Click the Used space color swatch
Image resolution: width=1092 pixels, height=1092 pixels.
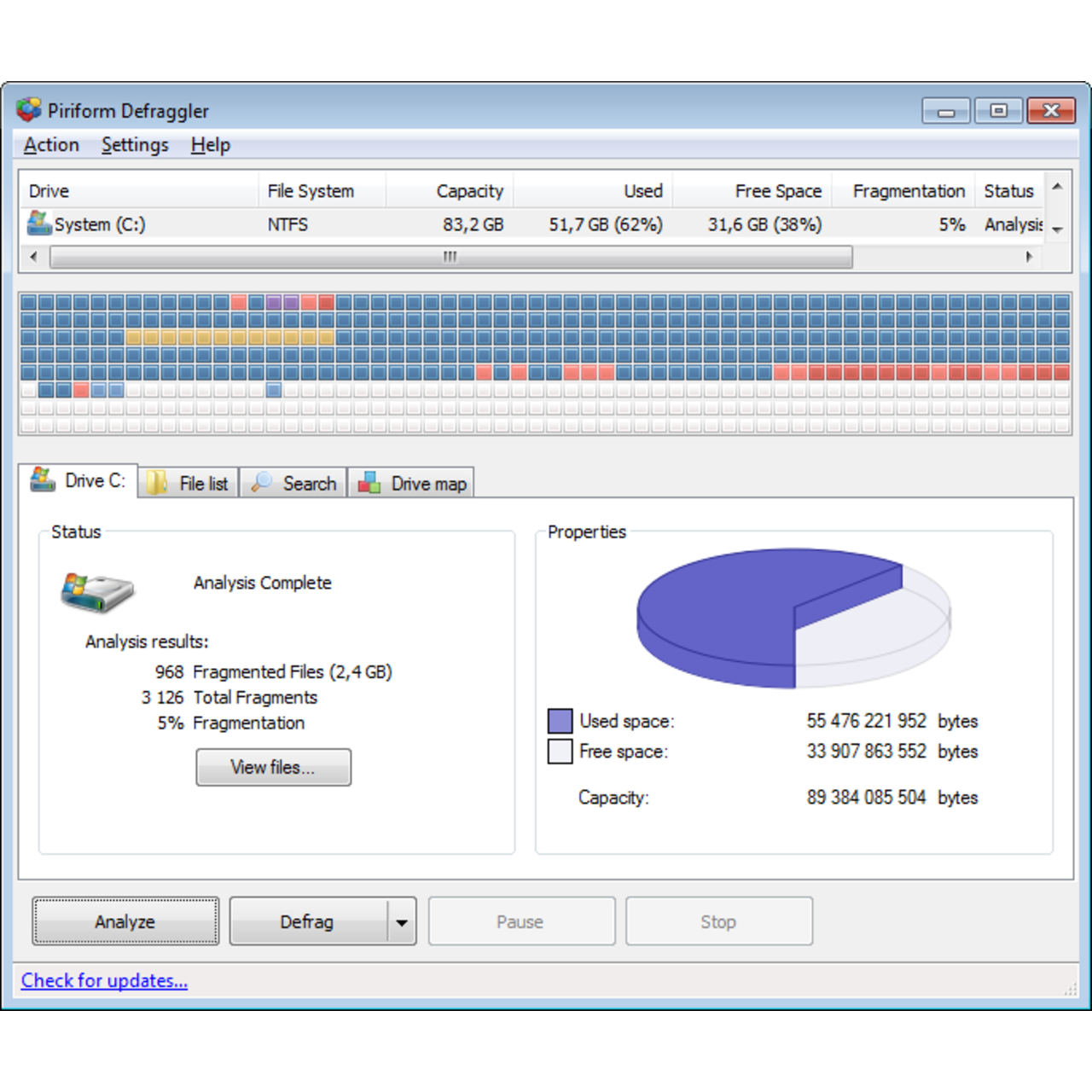560,722
